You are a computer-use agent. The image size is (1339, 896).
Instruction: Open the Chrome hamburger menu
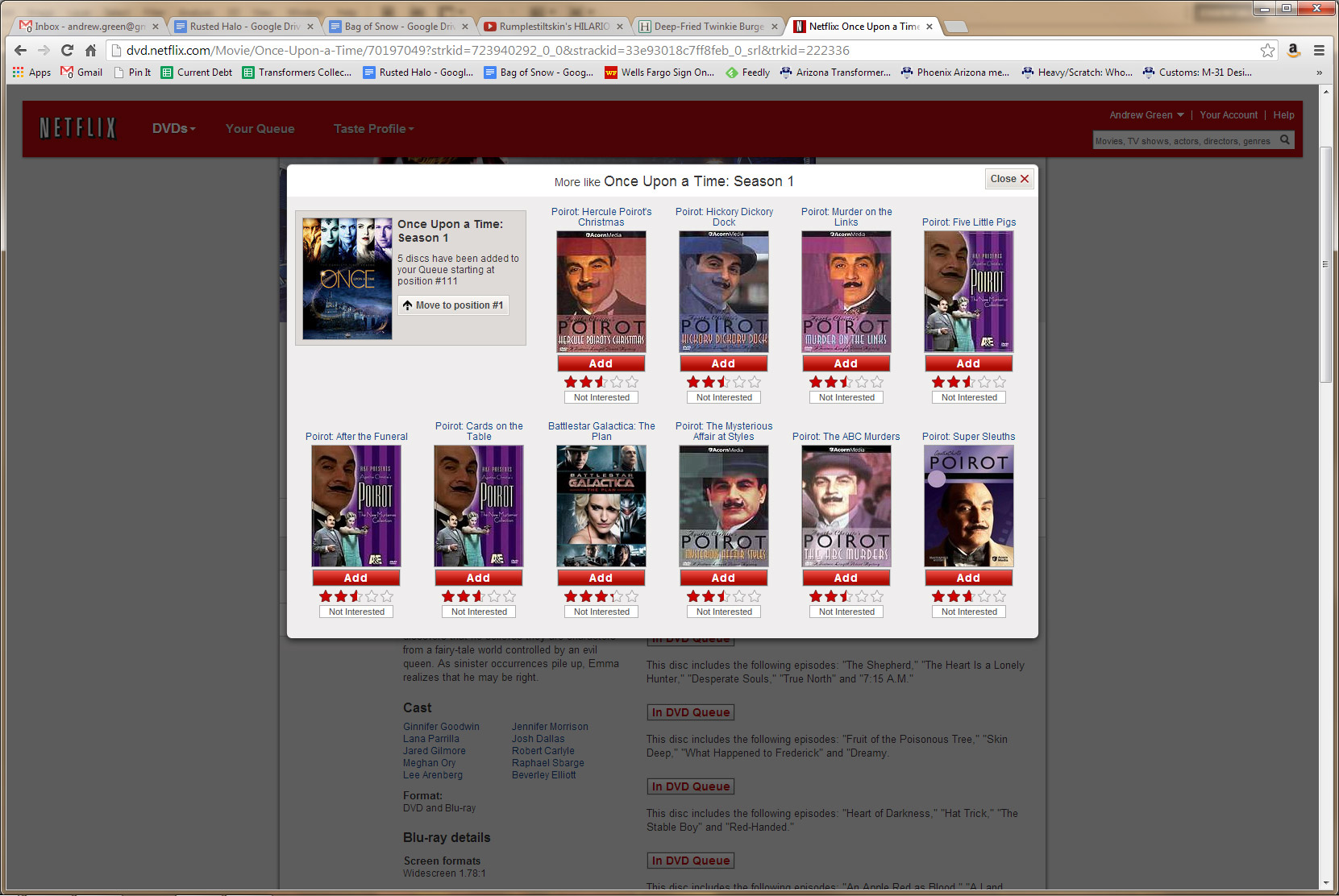point(1319,50)
